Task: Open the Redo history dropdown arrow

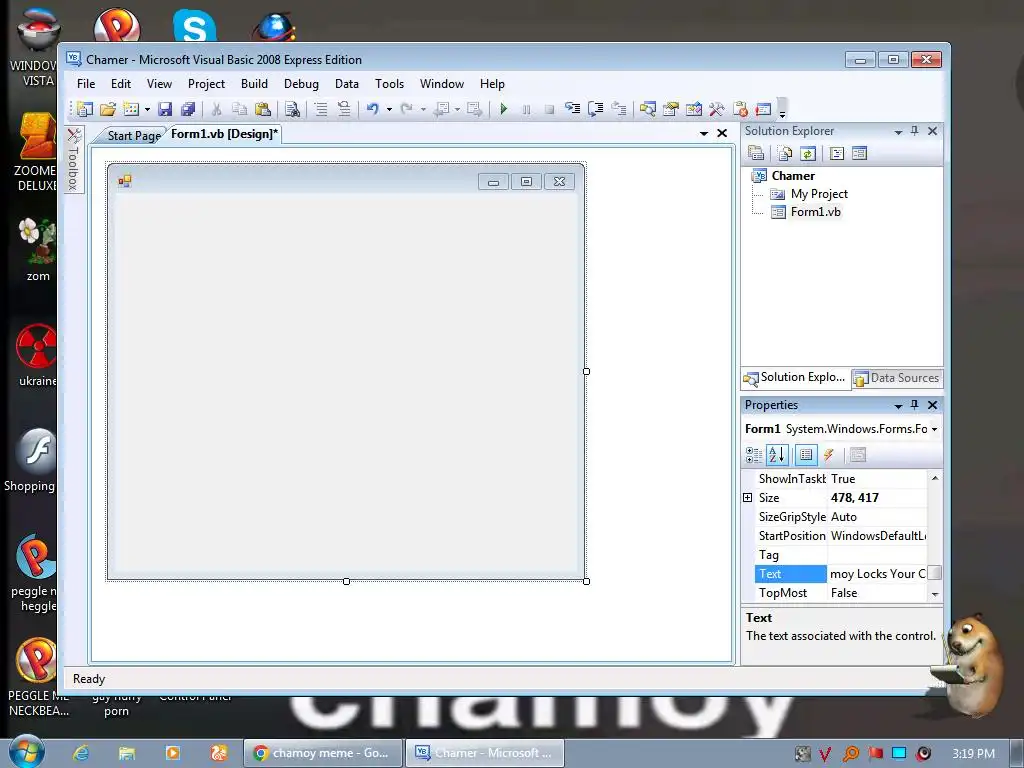Action: pos(423,109)
